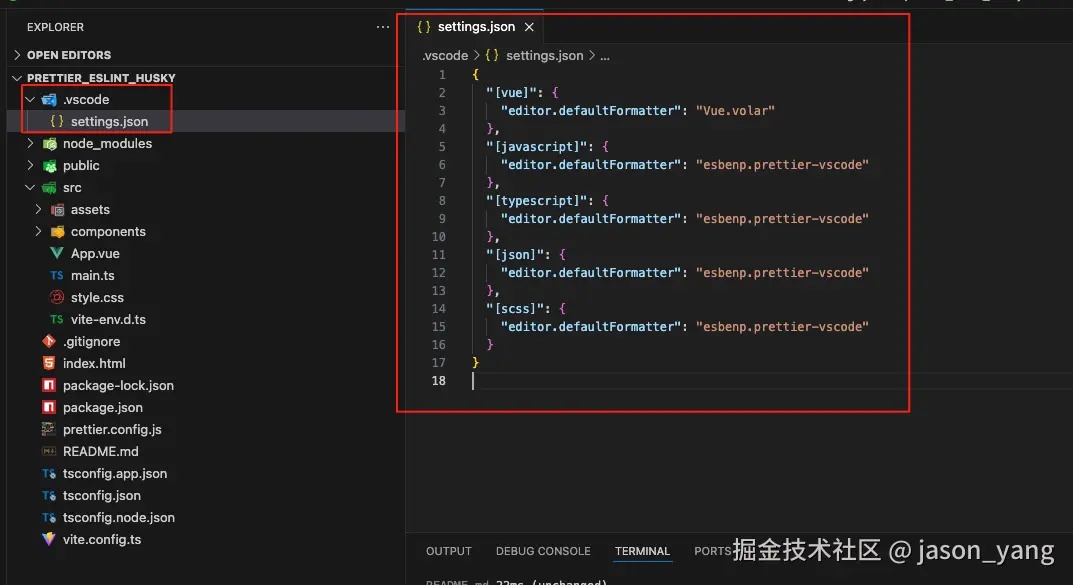Click the .vscode folder icon
Viewport: 1073px width, 585px height.
click(49, 100)
